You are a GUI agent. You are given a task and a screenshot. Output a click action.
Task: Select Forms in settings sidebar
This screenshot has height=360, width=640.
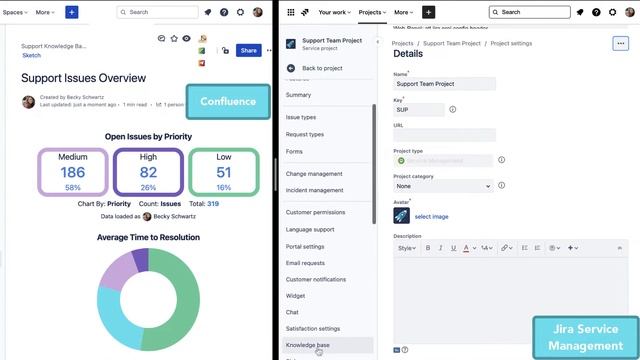pos(294,151)
